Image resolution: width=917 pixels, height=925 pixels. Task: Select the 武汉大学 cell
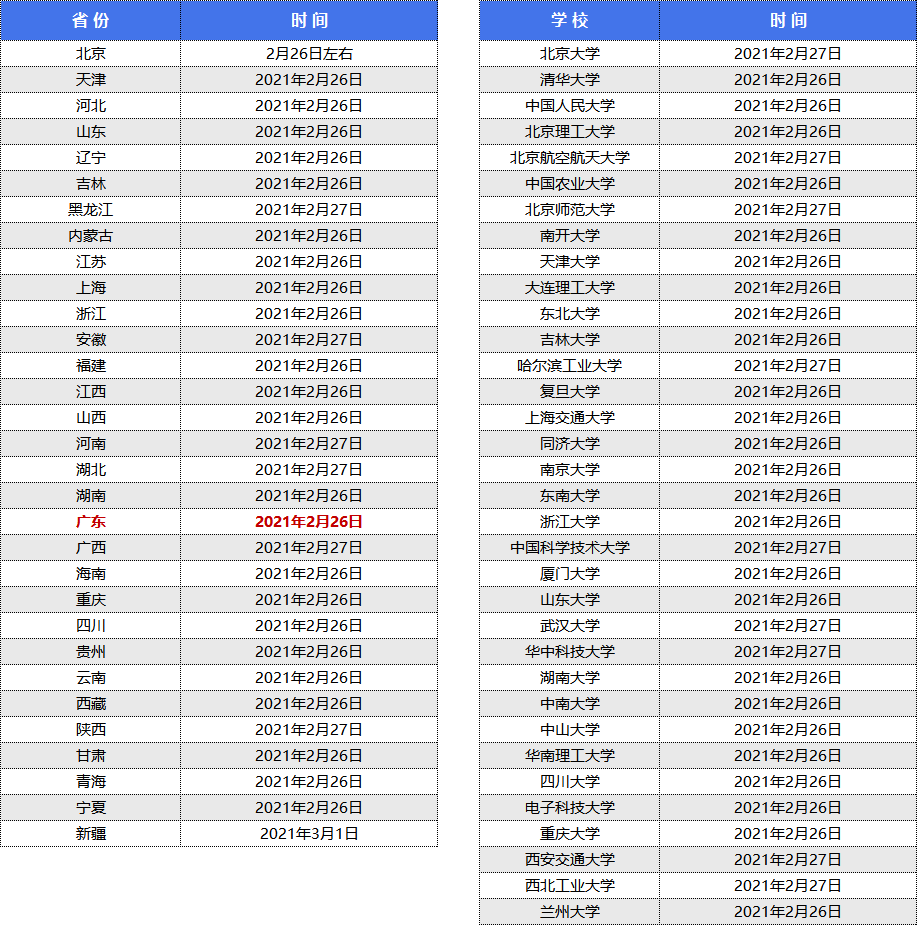[x=569, y=625]
